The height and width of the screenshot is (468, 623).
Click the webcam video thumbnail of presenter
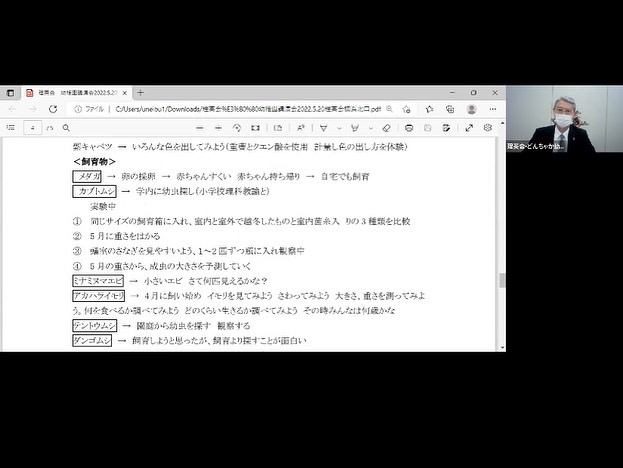point(564,119)
